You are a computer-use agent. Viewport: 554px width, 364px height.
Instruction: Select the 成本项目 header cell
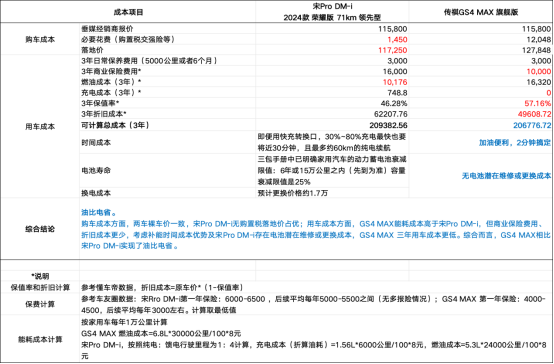[x=128, y=12]
